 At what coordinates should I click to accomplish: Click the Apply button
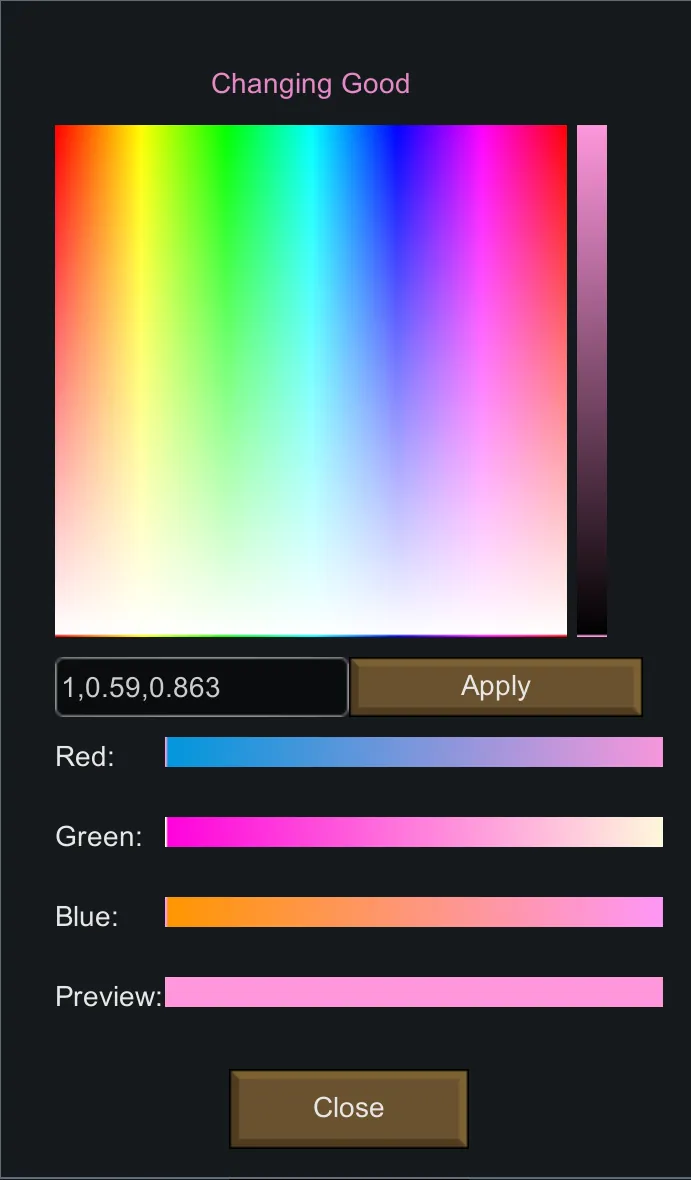(x=496, y=687)
